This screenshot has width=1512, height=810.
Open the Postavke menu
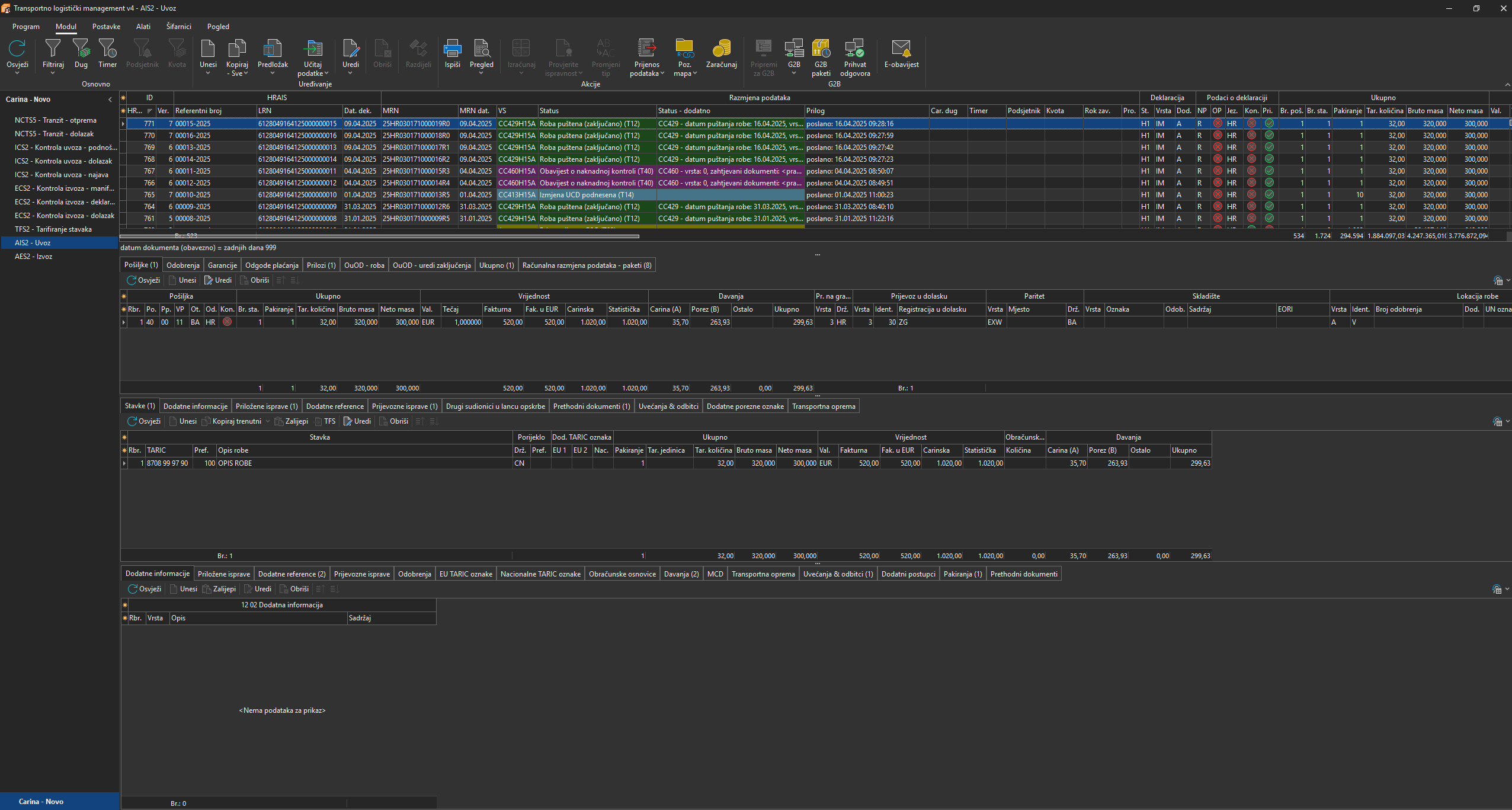pos(106,27)
